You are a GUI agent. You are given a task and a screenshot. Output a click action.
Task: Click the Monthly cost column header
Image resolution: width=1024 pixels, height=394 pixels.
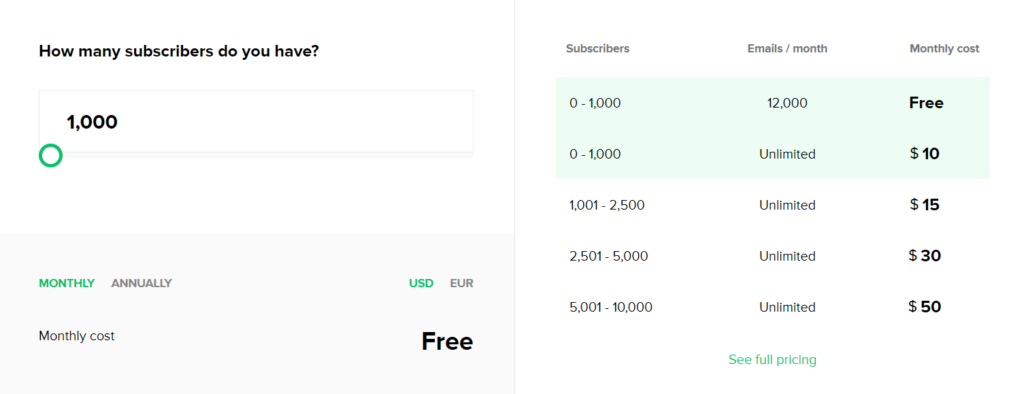[x=944, y=48]
